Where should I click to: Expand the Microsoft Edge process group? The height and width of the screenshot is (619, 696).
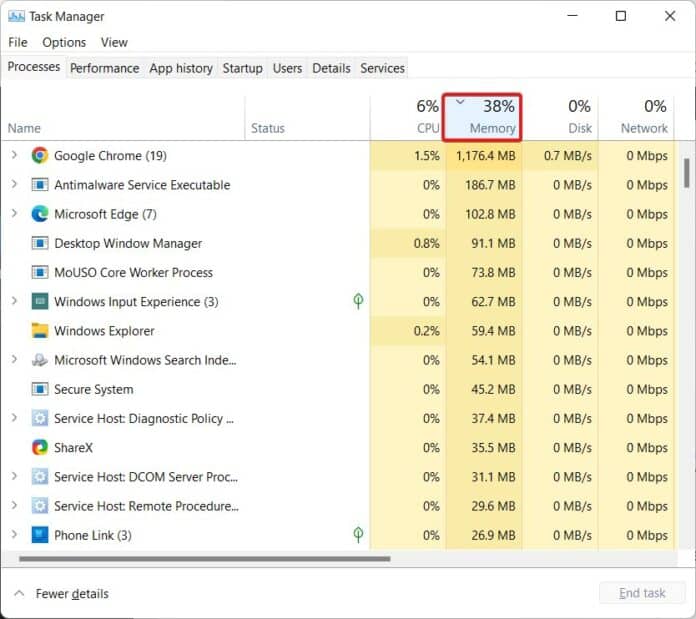pyautogui.click(x=14, y=214)
